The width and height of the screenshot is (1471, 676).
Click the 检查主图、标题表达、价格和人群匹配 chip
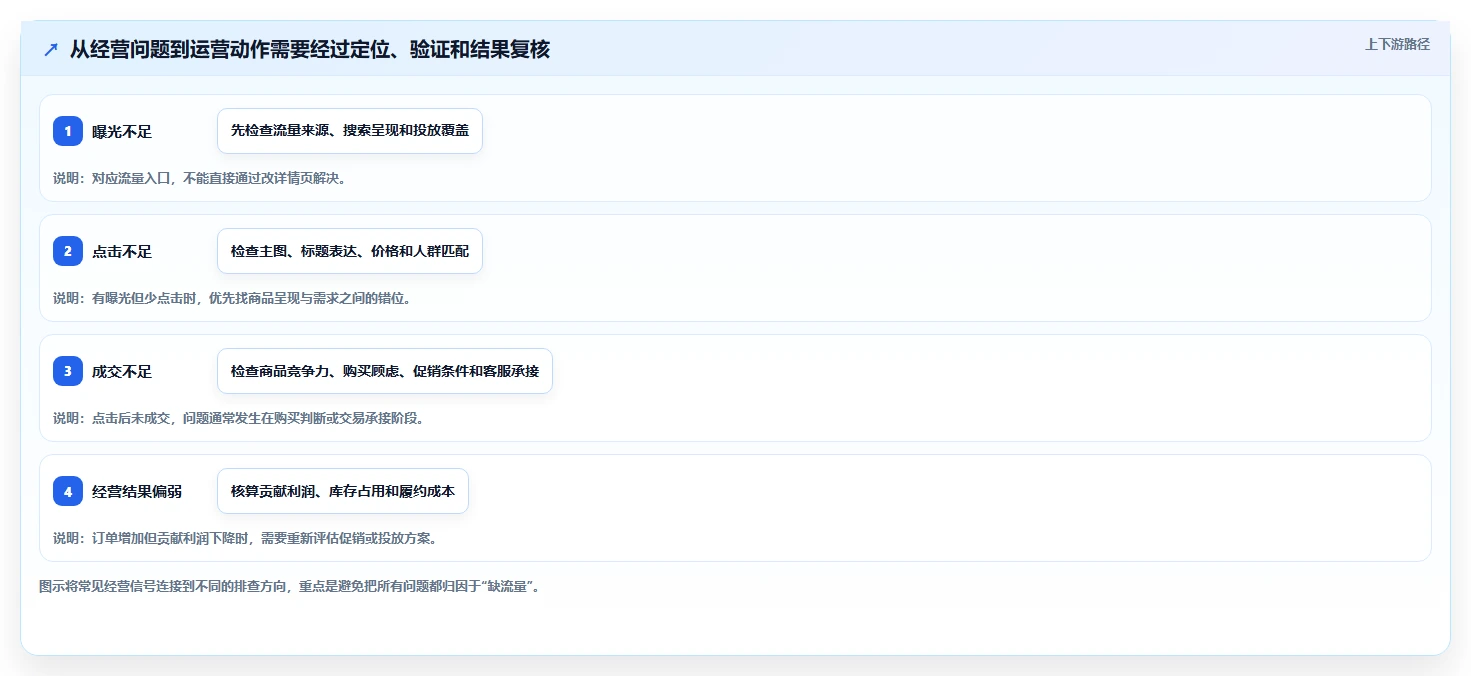coord(350,251)
